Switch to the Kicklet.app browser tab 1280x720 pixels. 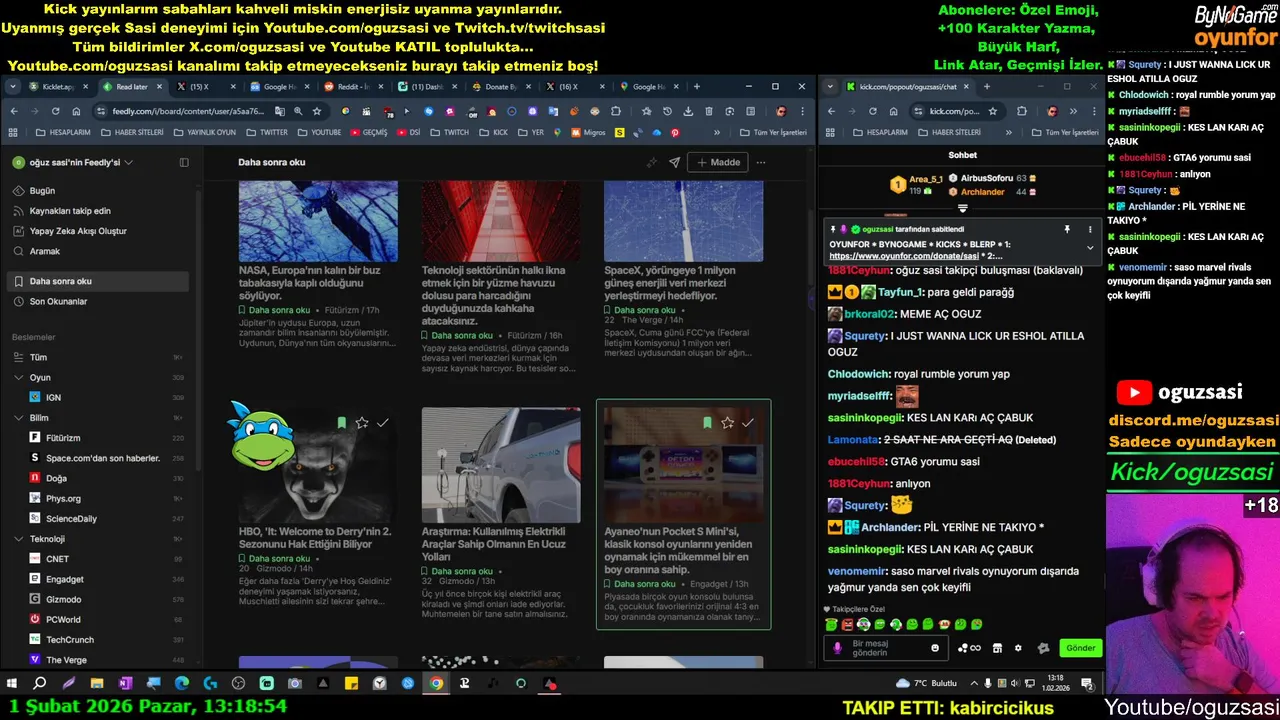coord(58,87)
